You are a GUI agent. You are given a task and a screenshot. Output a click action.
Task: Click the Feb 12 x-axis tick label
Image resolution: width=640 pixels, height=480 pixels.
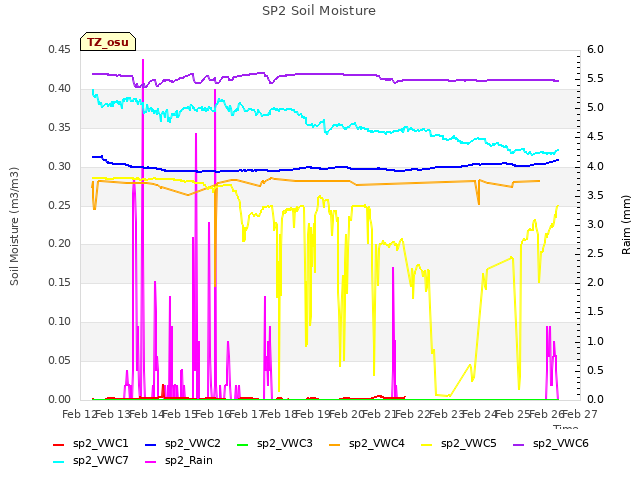coord(79,414)
